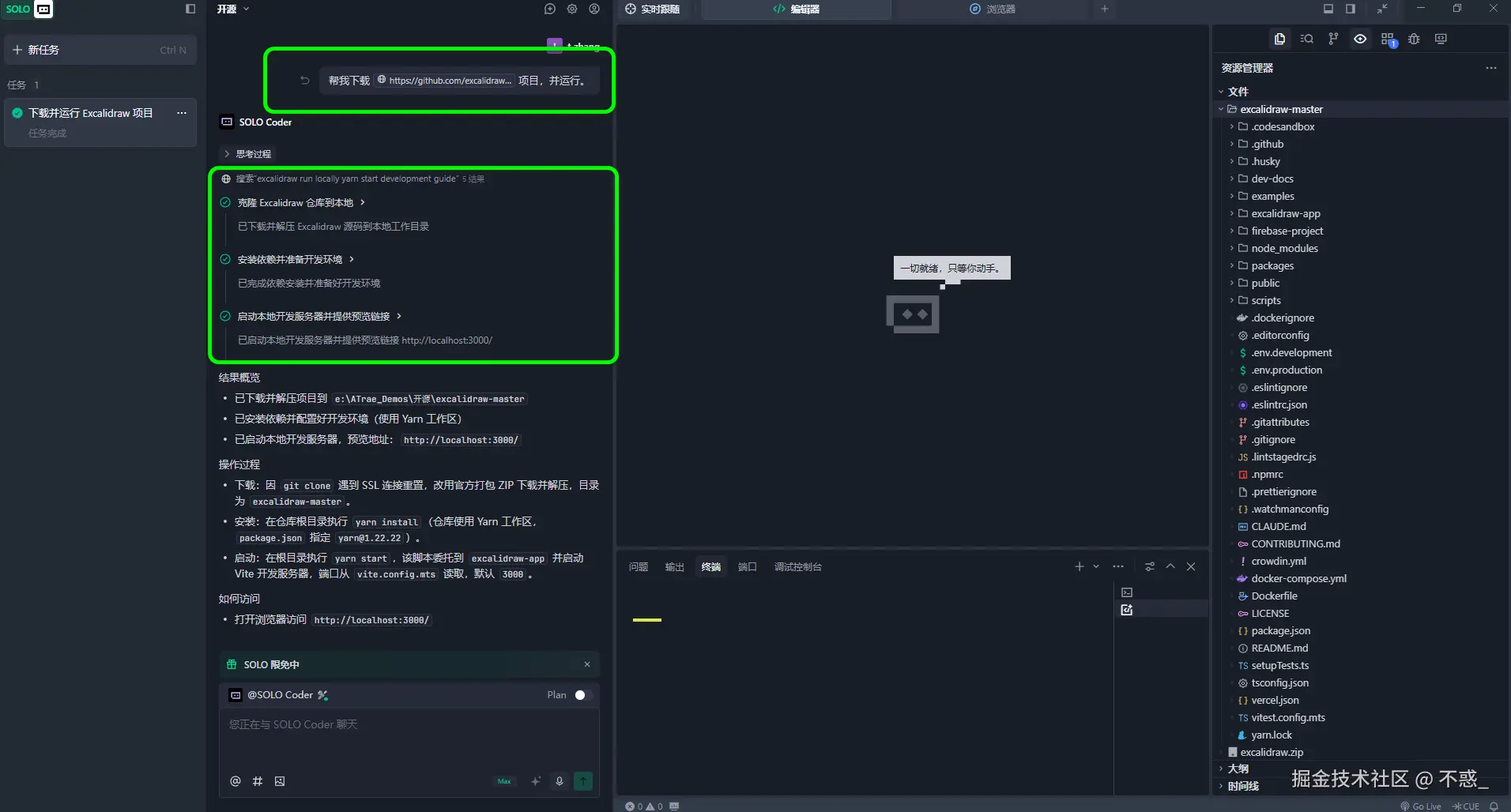
Task: Open the chat settings gear icon
Action: click(x=572, y=9)
